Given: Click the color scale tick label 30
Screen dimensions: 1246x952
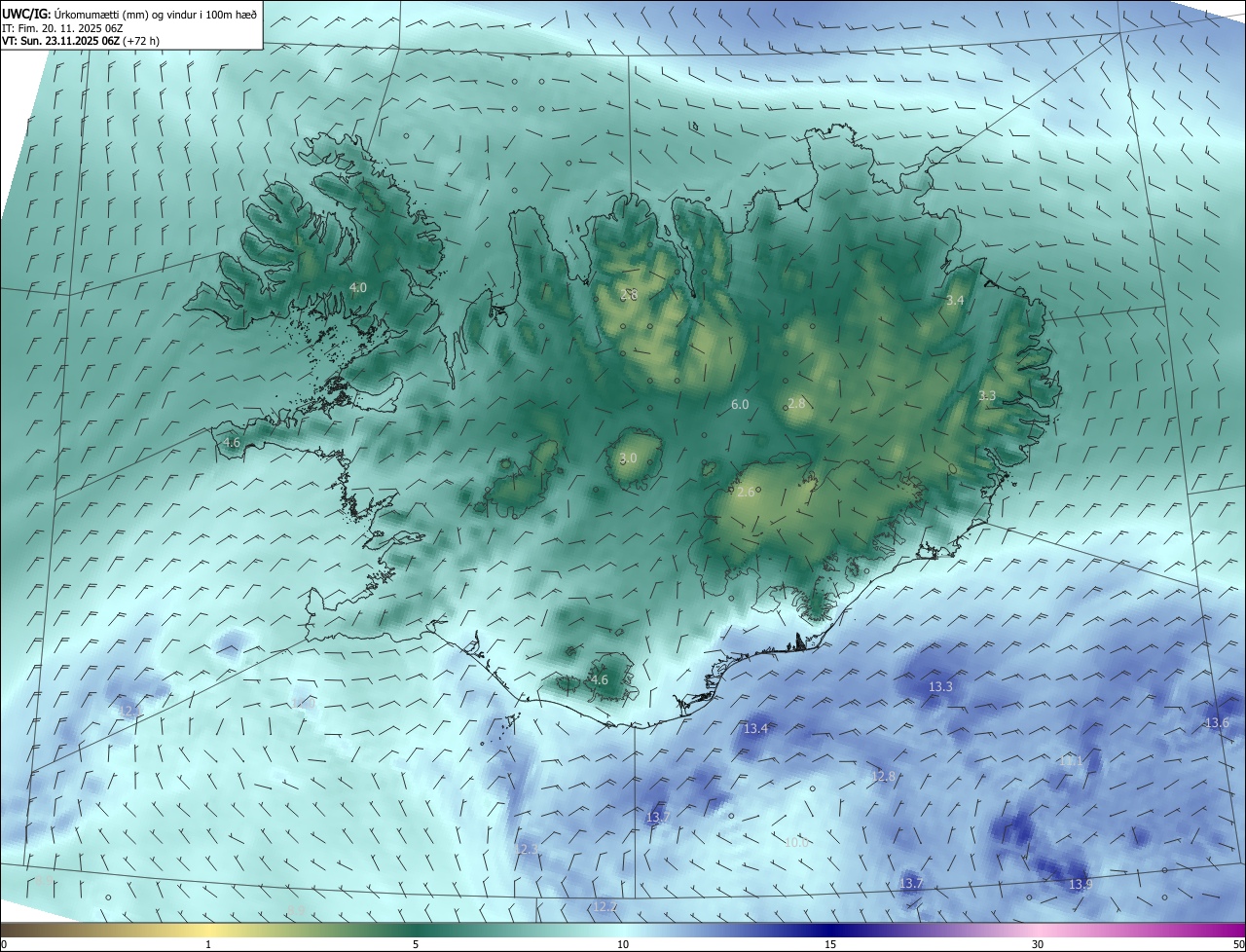Looking at the screenshot, I should point(1038,944).
